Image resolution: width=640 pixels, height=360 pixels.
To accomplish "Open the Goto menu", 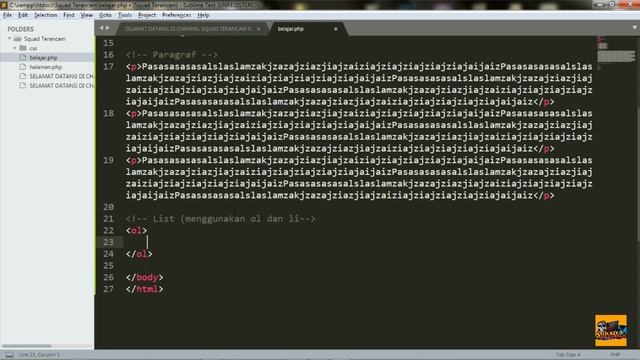I will coord(105,15).
